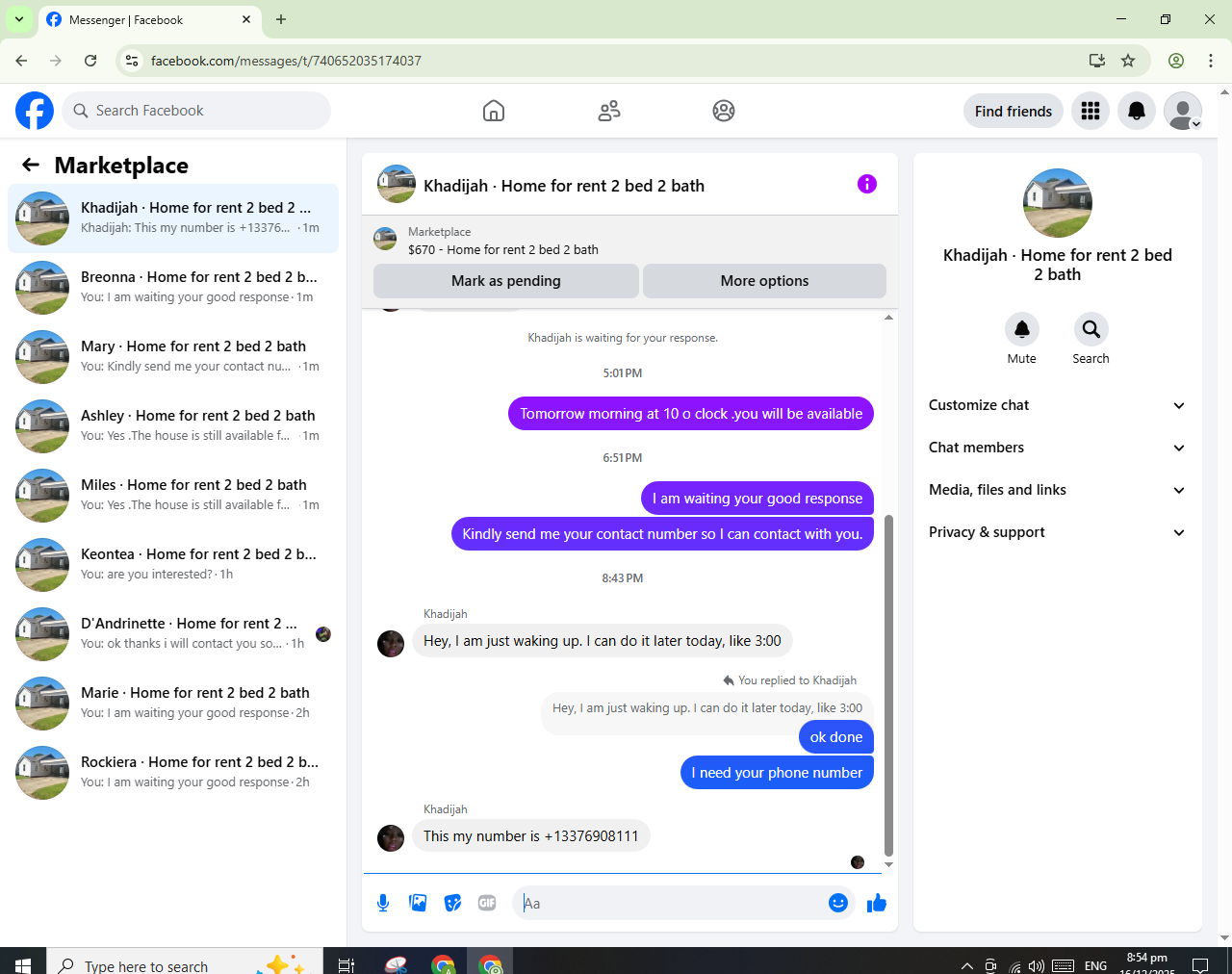Image resolution: width=1232 pixels, height=974 pixels.
Task: Choose a sticker
Action: coord(452,903)
